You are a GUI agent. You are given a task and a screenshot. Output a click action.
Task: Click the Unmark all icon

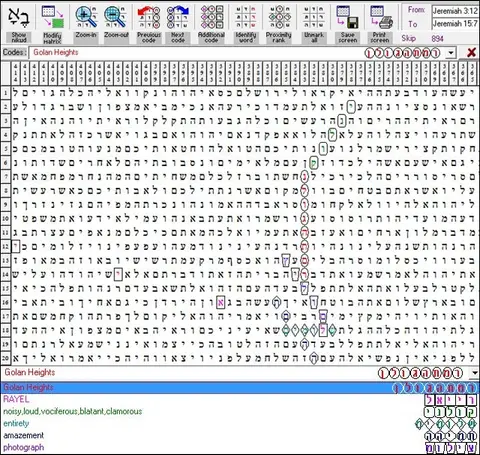314,17
